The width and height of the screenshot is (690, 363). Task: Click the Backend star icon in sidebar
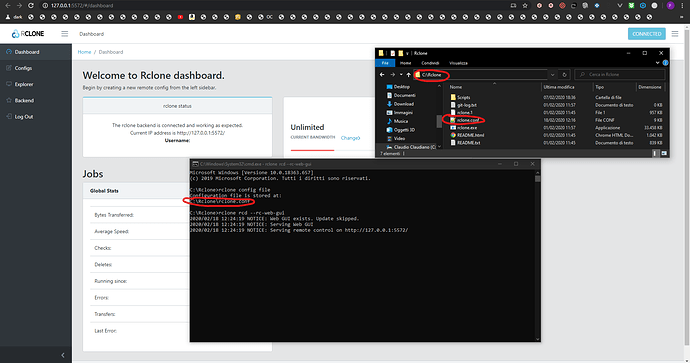point(9,100)
